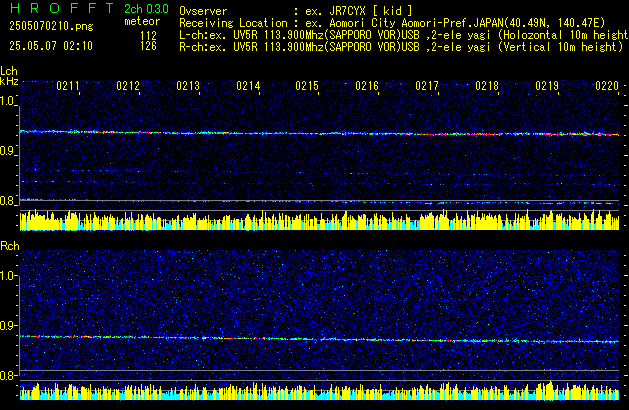Click the L-ch receiver description line

[404, 35]
